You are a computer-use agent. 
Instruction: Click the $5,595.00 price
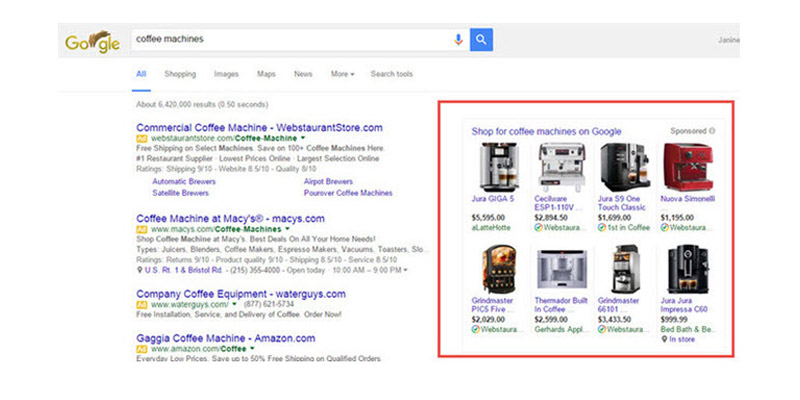pyautogui.click(x=488, y=218)
